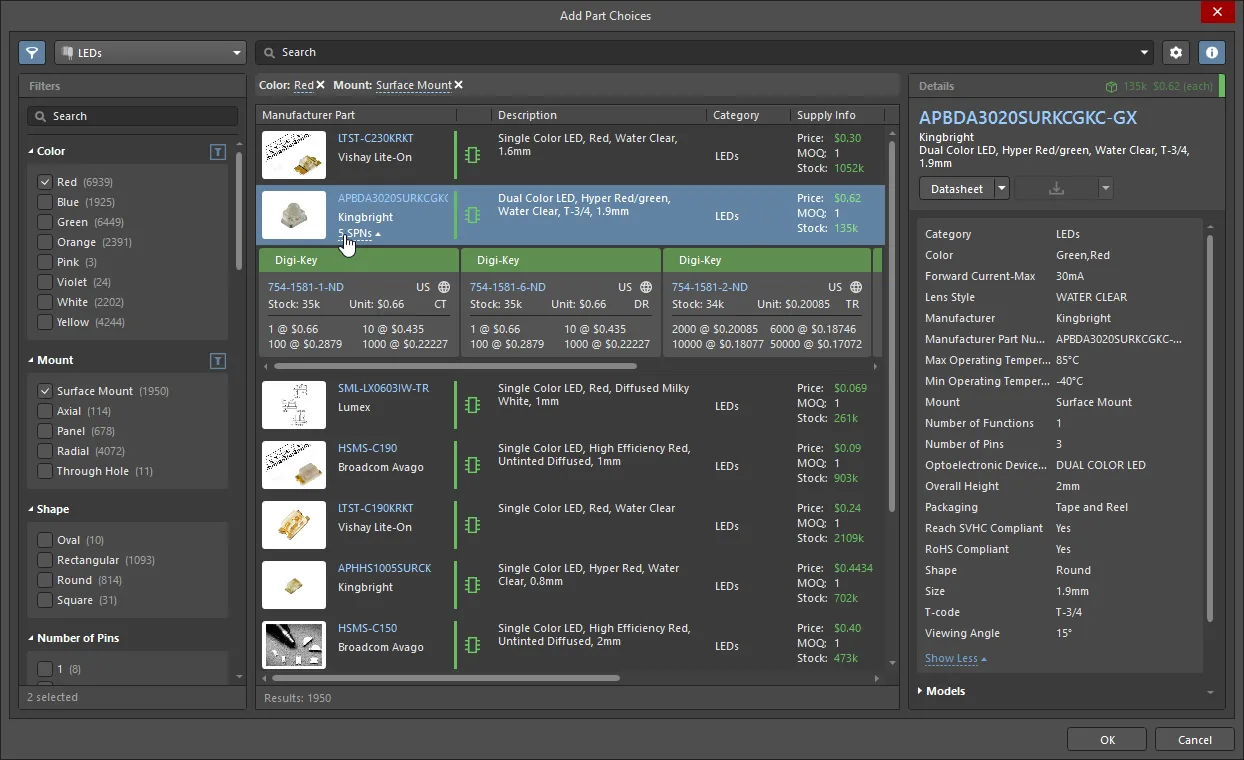This screenshot has width=1244, height=760.
Task: Collapse the Mount filter group
Action: (30, 361)
